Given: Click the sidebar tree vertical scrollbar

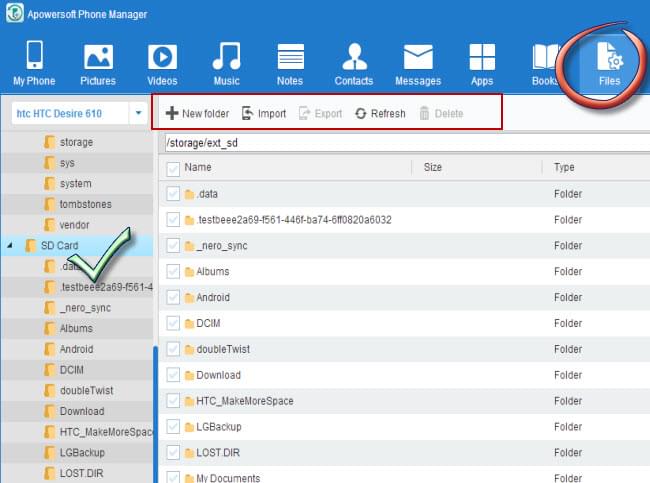Looking at the screenshot, I should coord(155,415).
